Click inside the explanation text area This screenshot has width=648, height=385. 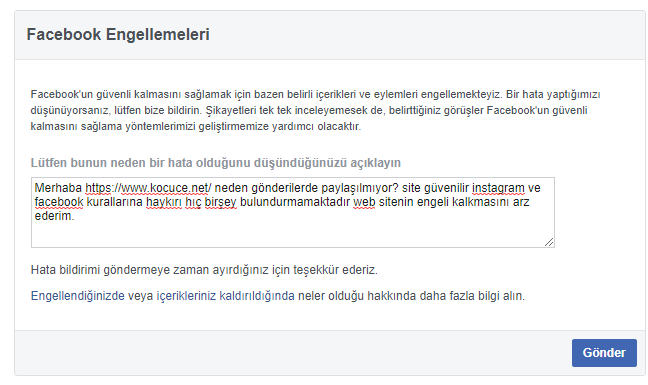point(293,213)
